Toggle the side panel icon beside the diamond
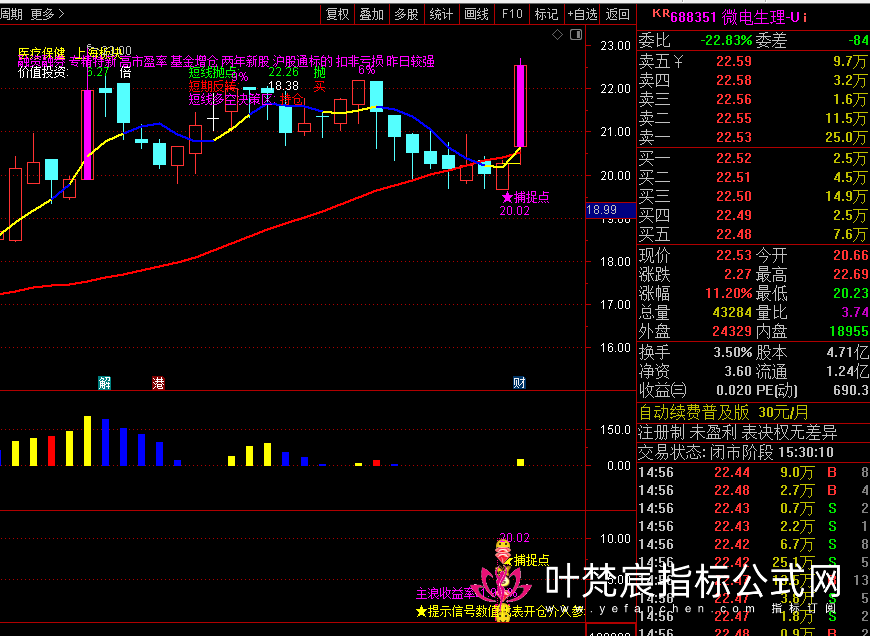870x636 pixels. click(x=576, y=35)
